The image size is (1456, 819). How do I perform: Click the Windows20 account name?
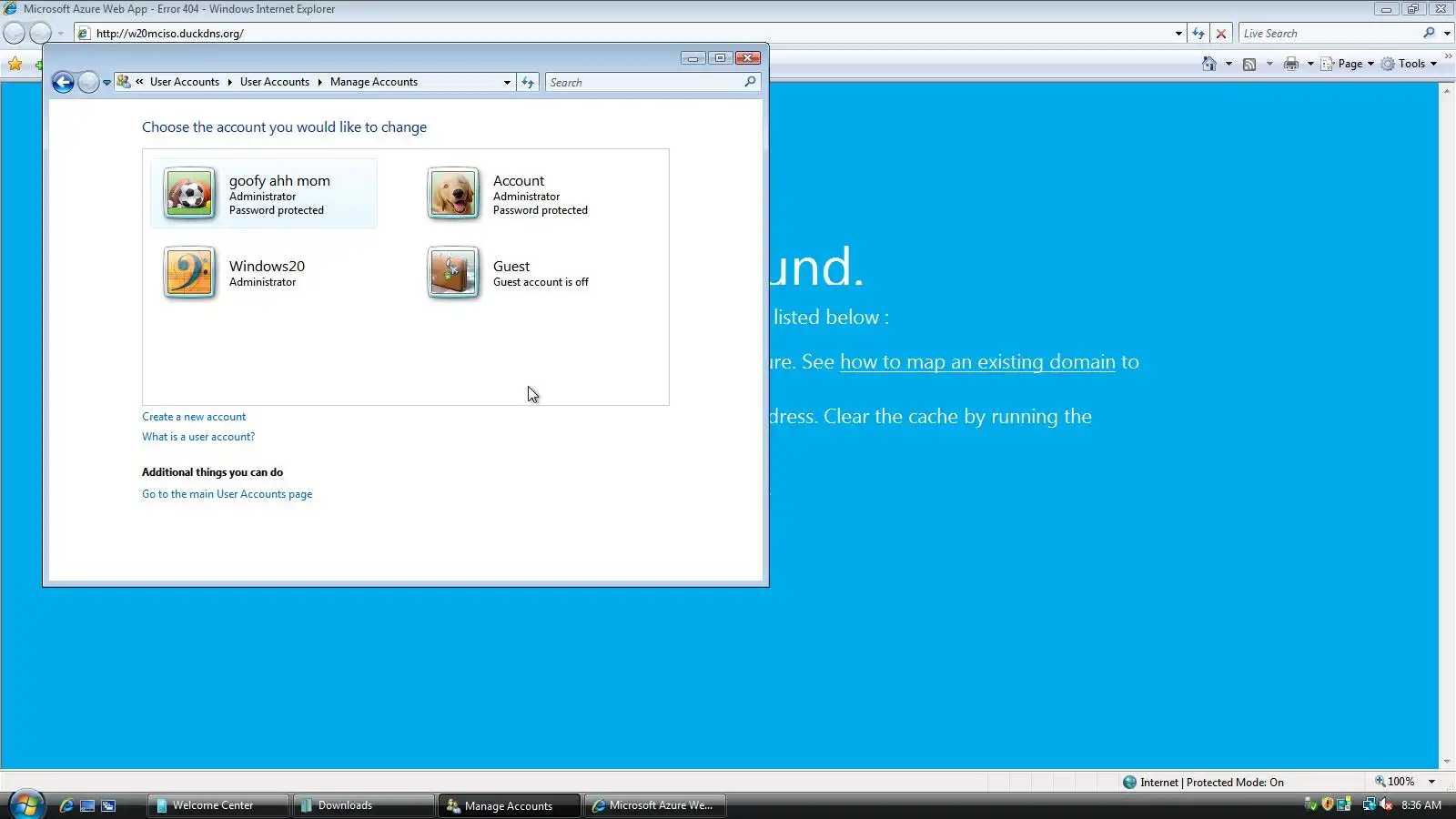point(267,266)
